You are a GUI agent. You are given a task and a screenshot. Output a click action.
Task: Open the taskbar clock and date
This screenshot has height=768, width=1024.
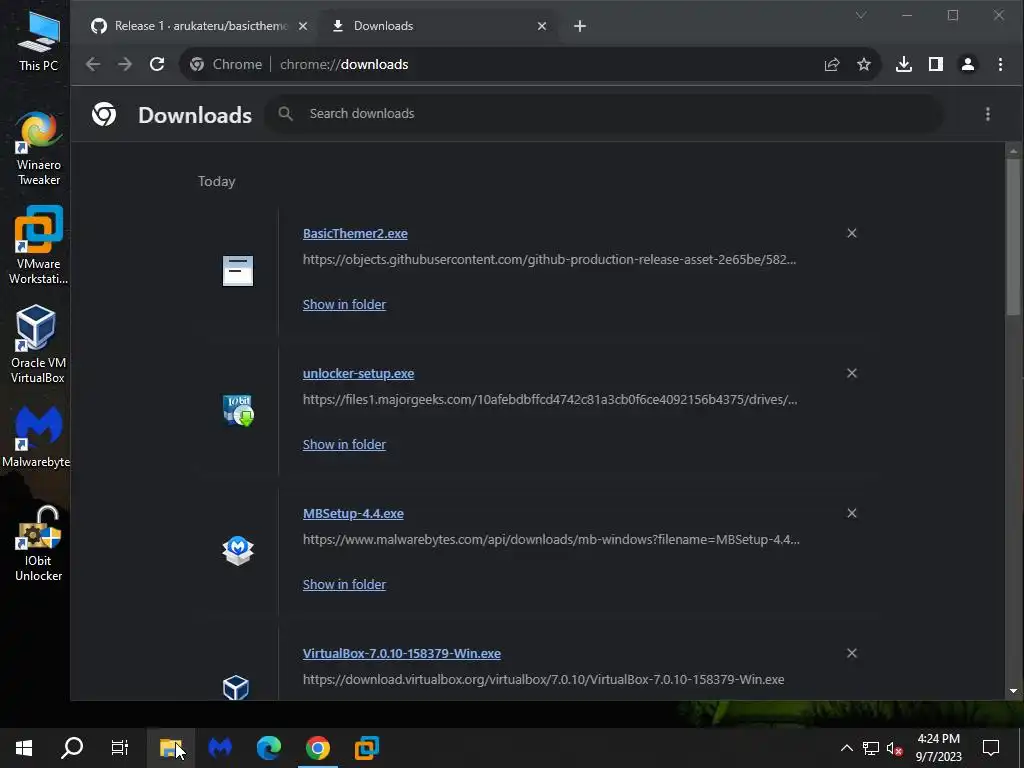coord(938,748)
